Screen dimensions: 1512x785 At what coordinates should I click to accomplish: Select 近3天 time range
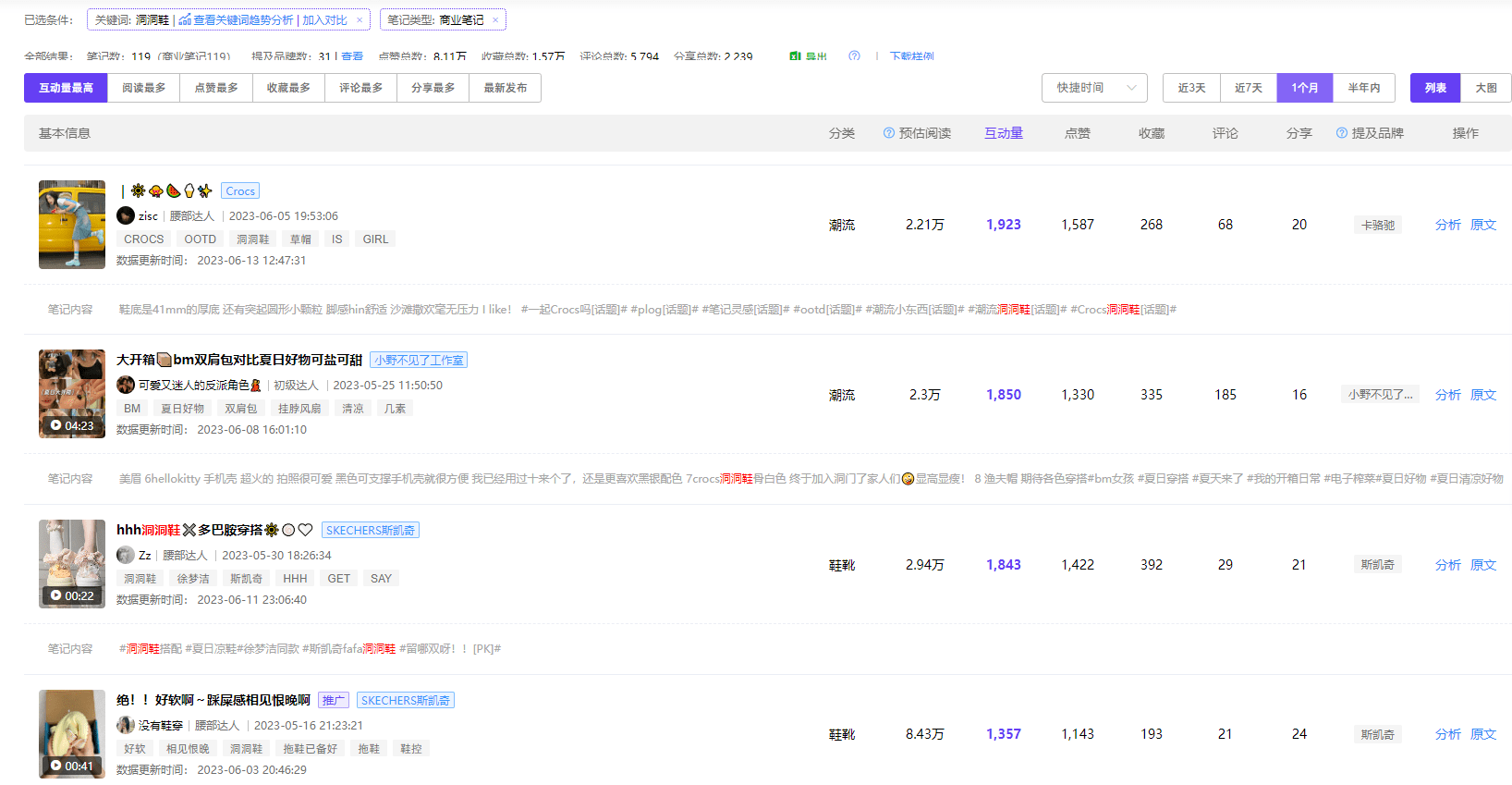(1191, 88)
